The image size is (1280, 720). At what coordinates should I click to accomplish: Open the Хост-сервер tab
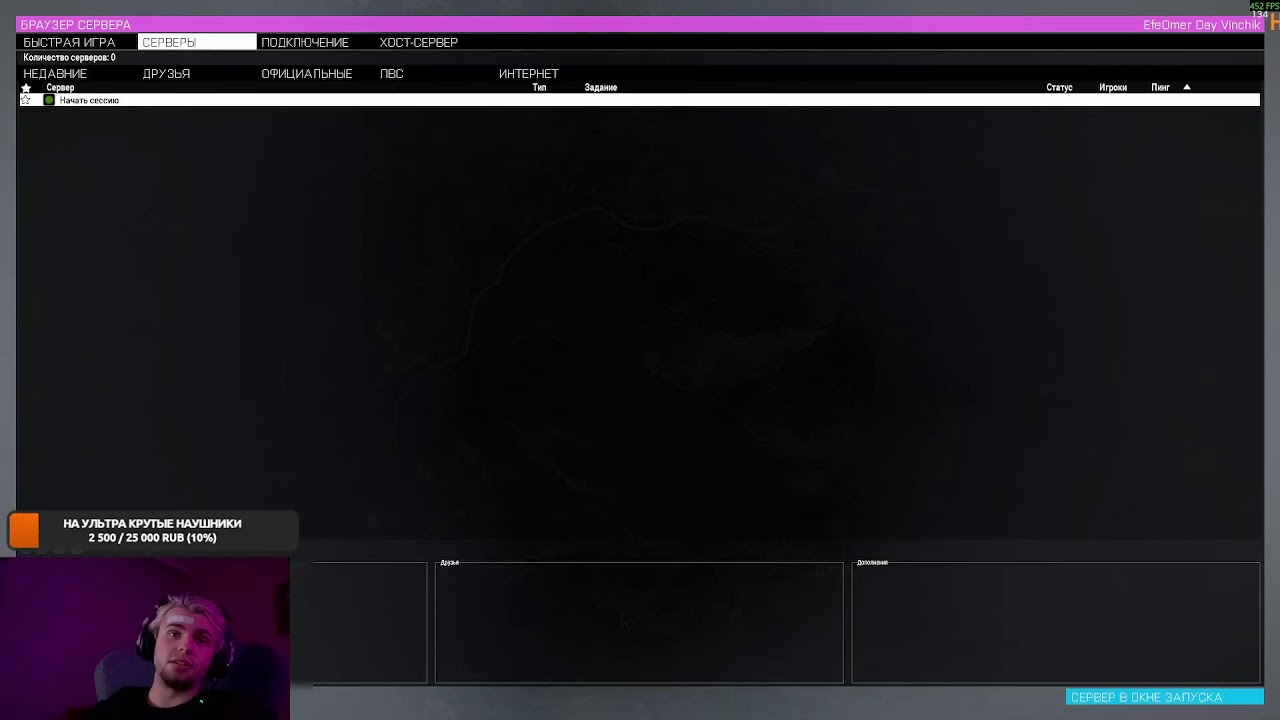419,42
